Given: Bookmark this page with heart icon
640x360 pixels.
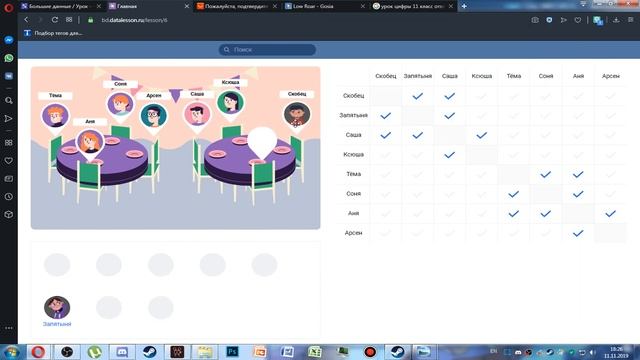Looking at the screenshot, I should click(578, 20).
